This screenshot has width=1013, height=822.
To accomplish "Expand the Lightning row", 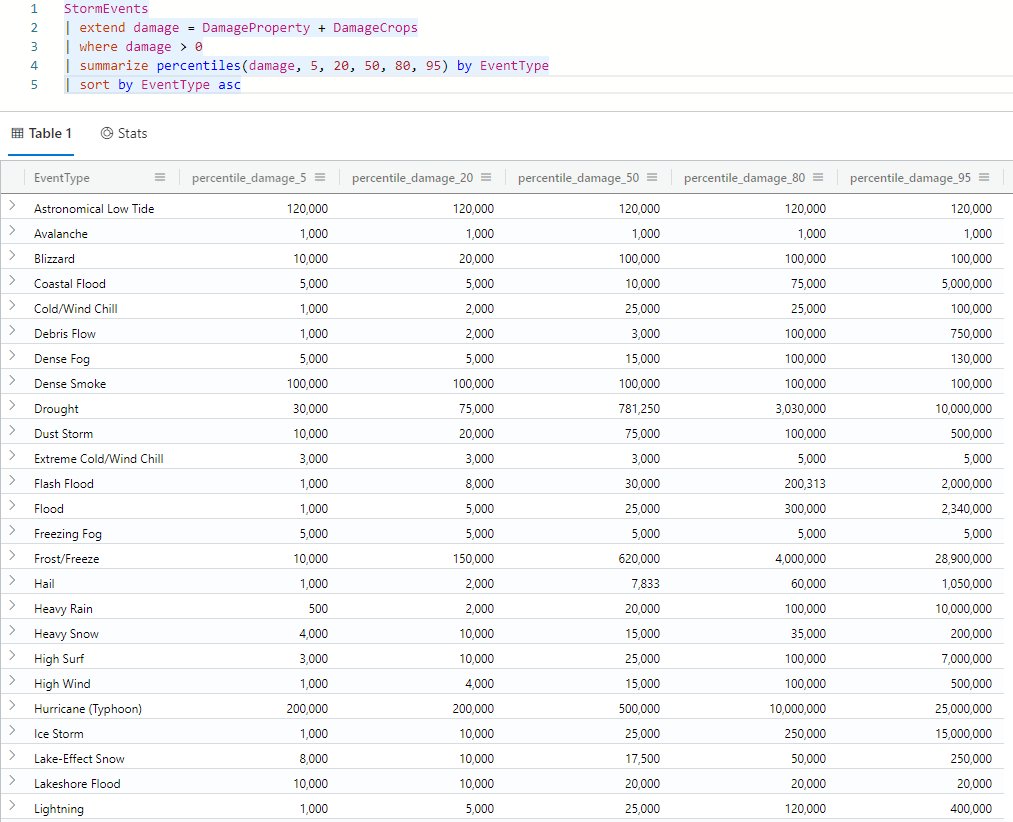I will (x=12, y=806).
